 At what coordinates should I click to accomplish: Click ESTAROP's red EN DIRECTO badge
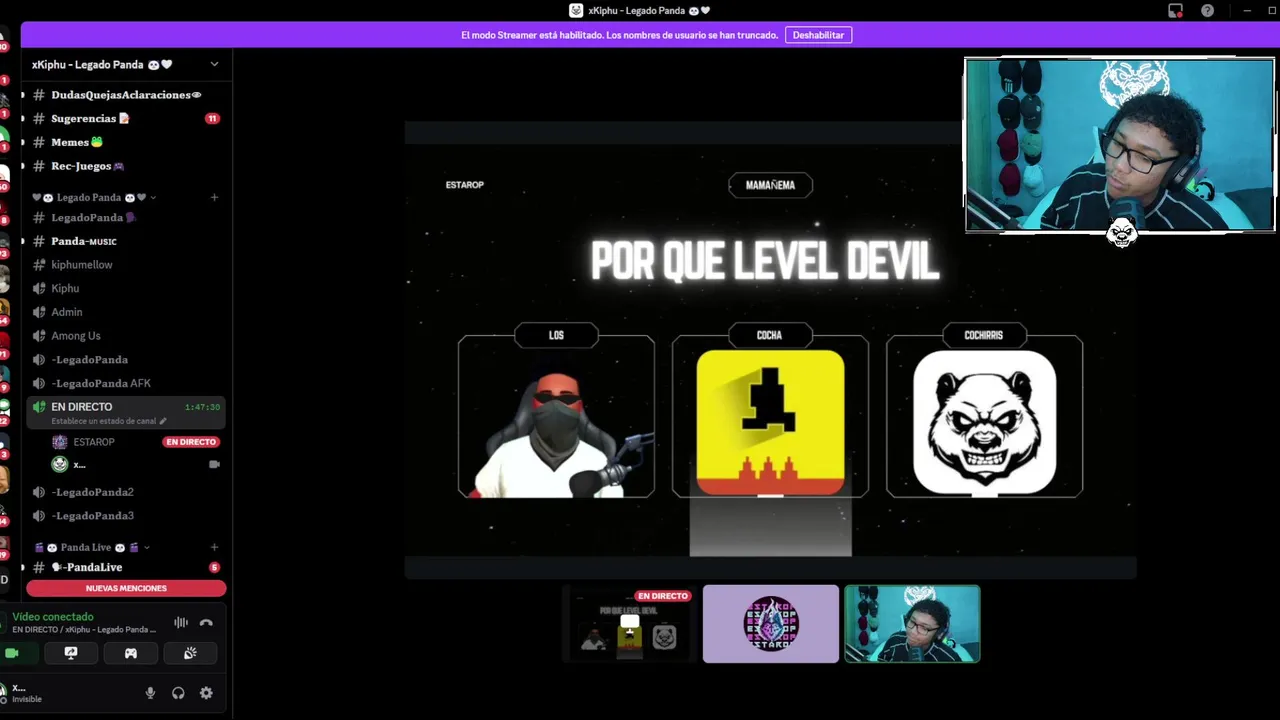(191, 442)
